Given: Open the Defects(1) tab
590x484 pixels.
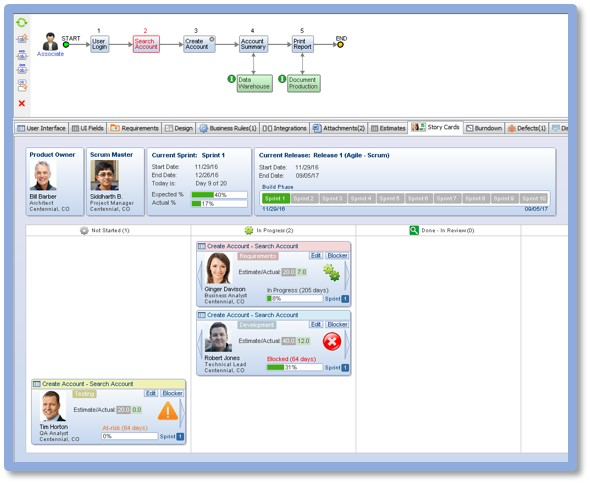Looking at the screenshot, I should (x=527, y=128).
